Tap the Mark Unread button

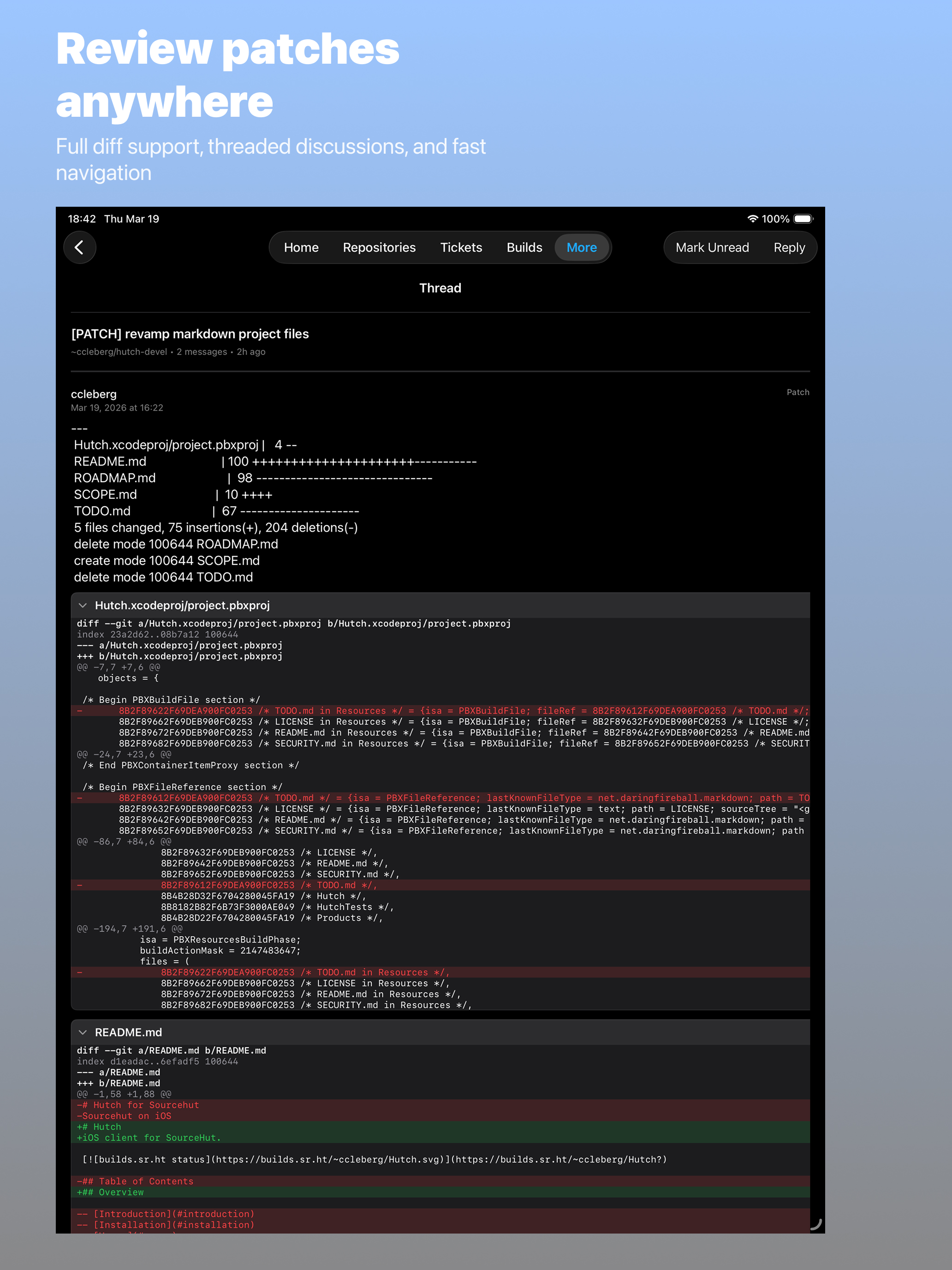(x=712, y=247)
